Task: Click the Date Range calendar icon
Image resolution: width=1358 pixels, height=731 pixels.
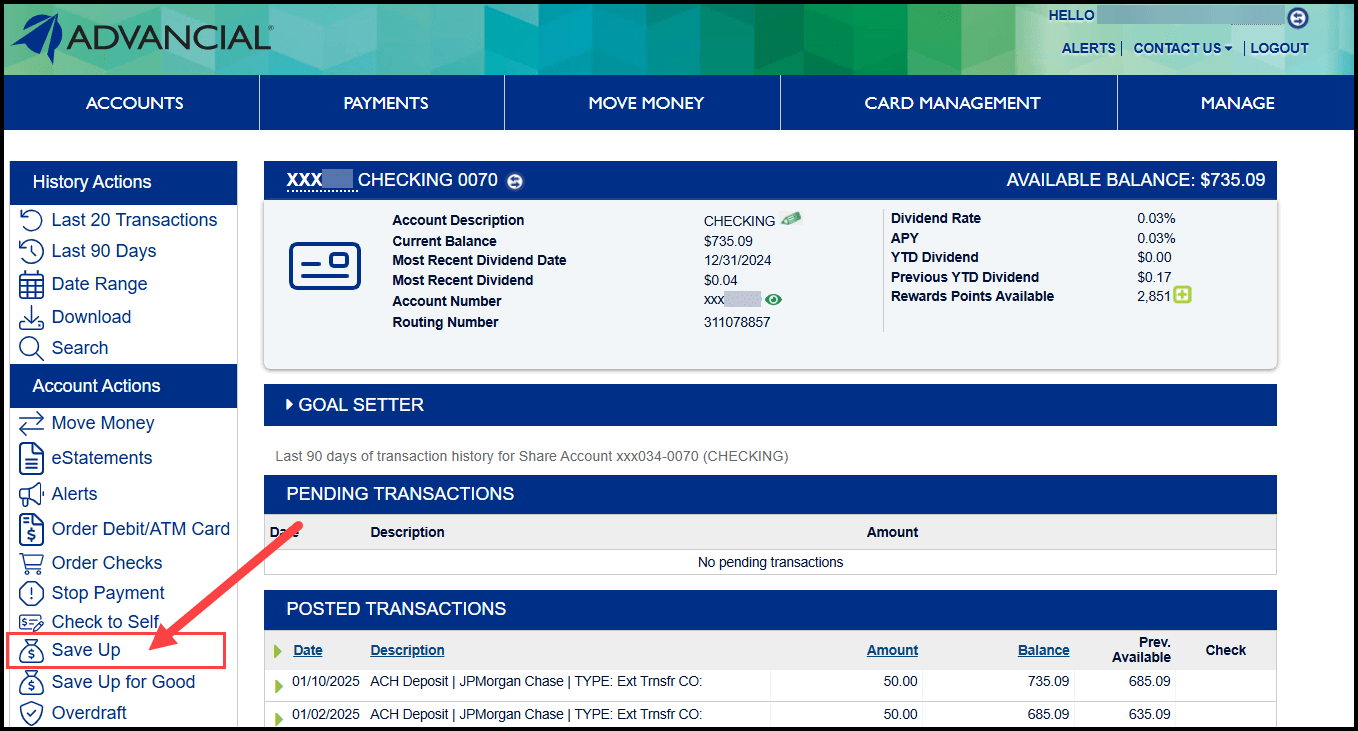Action: tap(31, 284)
